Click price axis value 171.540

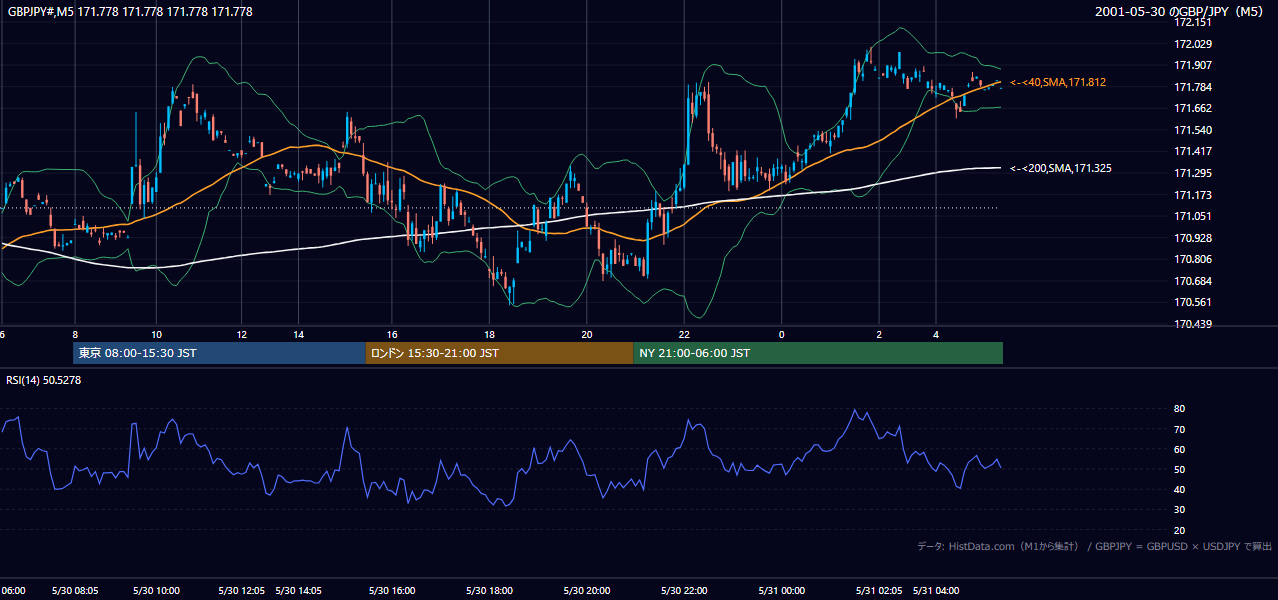(x=1193, y=130)
